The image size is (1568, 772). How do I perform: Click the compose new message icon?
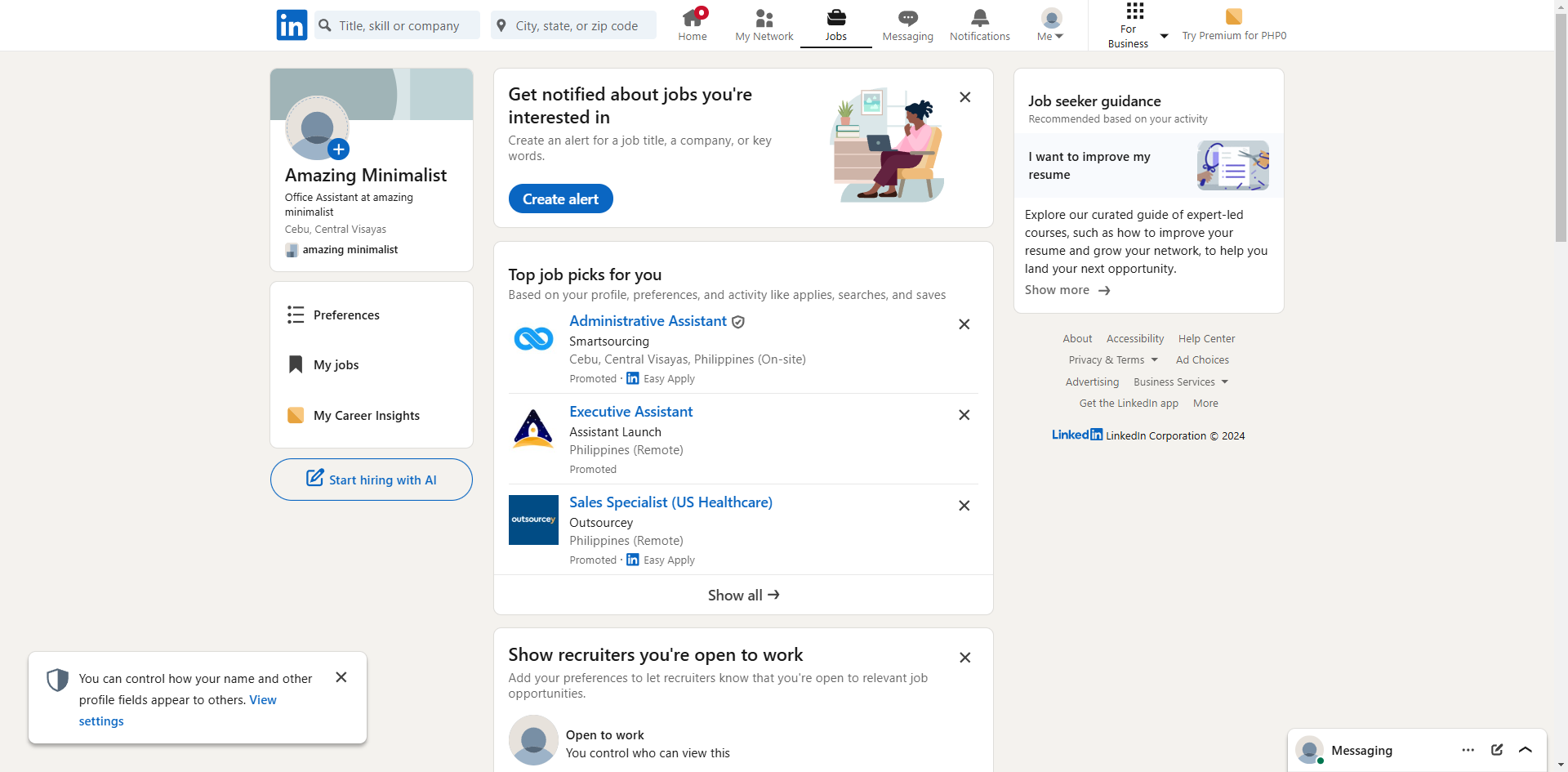tap(1497, 750)
